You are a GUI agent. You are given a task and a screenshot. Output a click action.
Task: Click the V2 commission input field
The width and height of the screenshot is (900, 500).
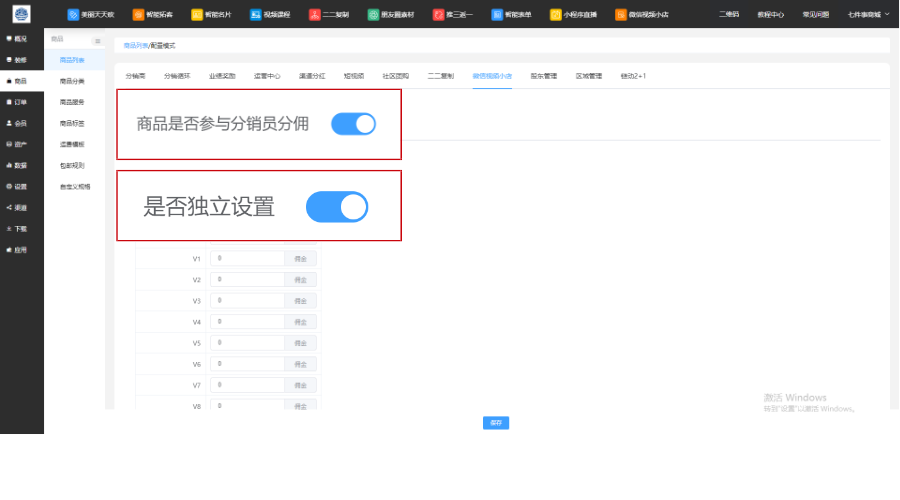click(x=247, y=280)
